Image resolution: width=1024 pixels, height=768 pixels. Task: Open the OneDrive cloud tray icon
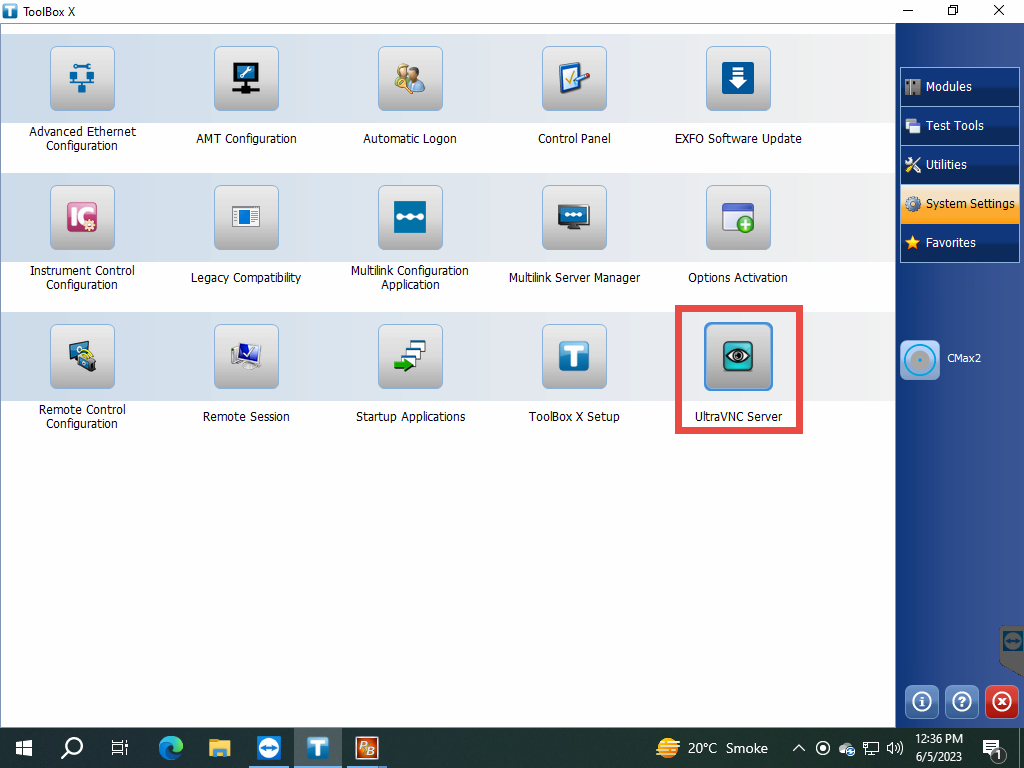click(847, 748)
